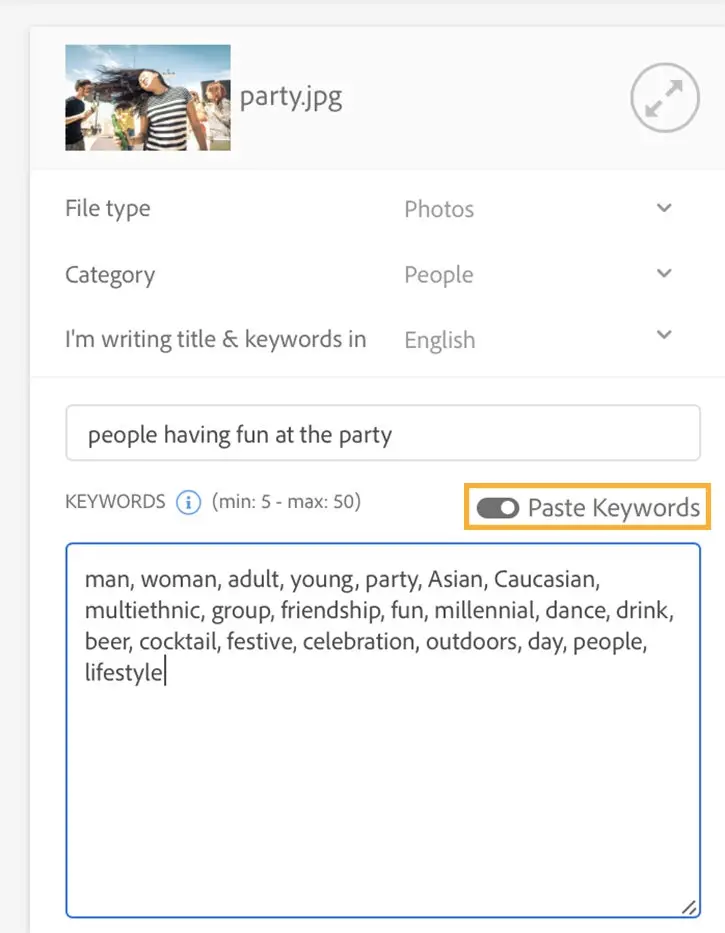Click the chevron beside Photos
The width and height of the screenshot is (725, 933).
point(663,208)
